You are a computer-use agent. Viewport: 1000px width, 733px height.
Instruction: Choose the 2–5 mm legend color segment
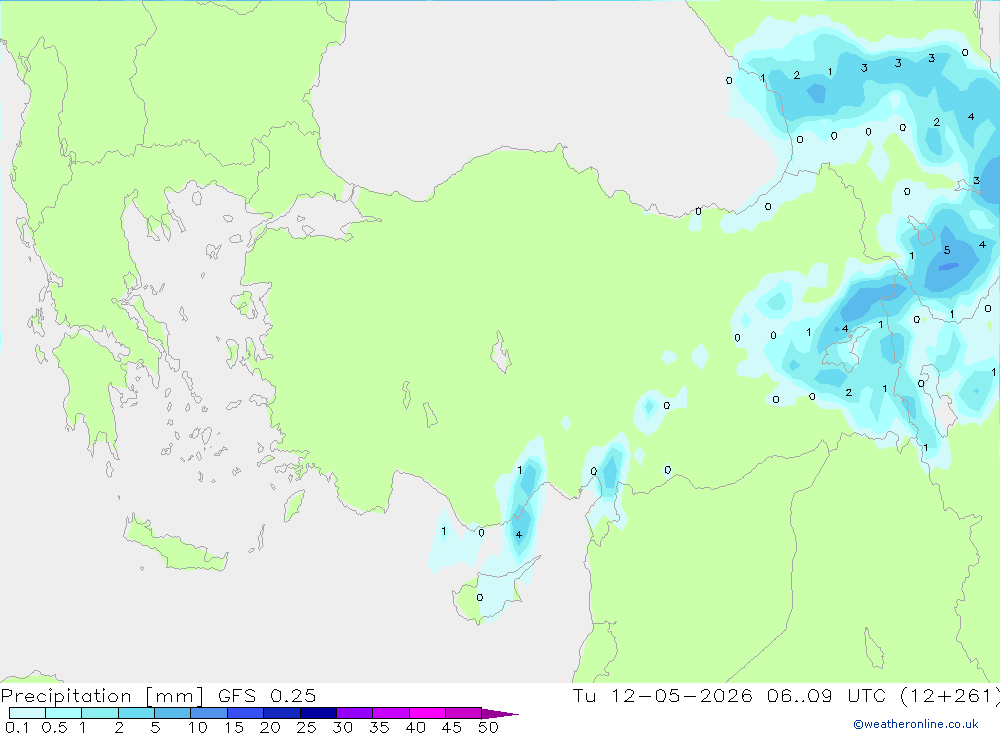click(x=136, y=713)
